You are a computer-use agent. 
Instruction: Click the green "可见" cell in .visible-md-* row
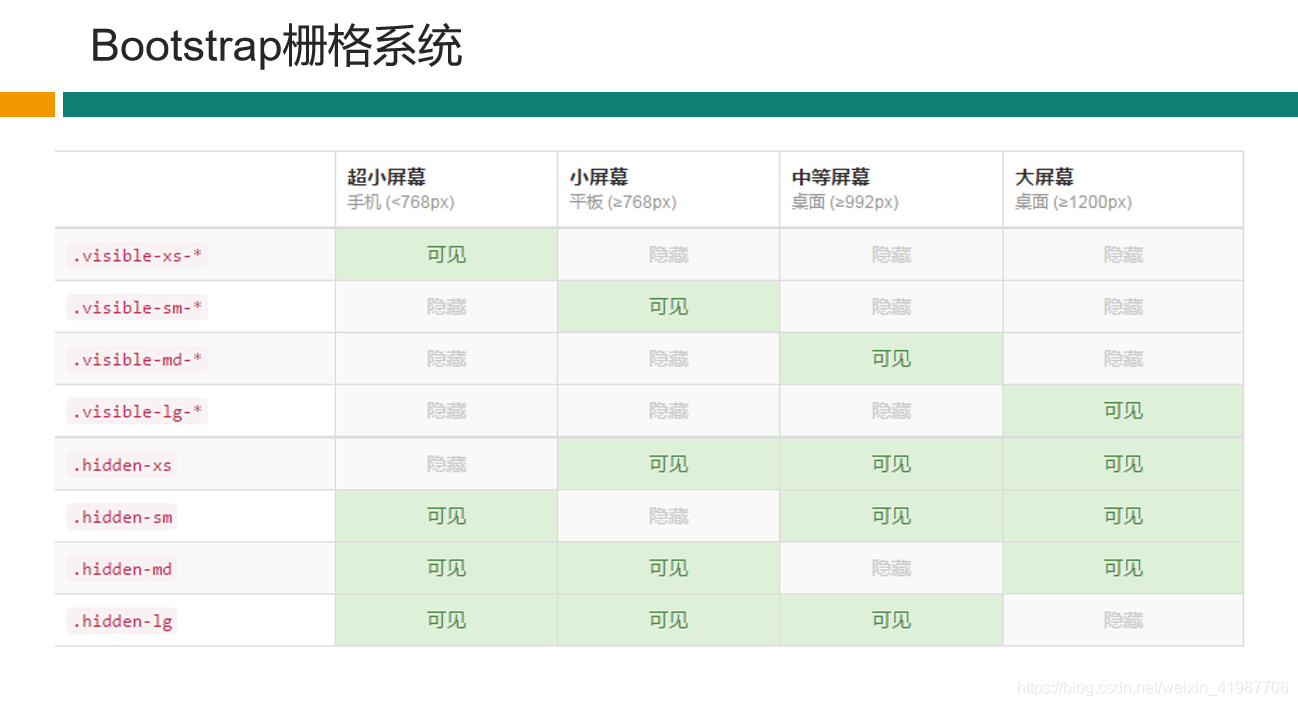[891, 359]
